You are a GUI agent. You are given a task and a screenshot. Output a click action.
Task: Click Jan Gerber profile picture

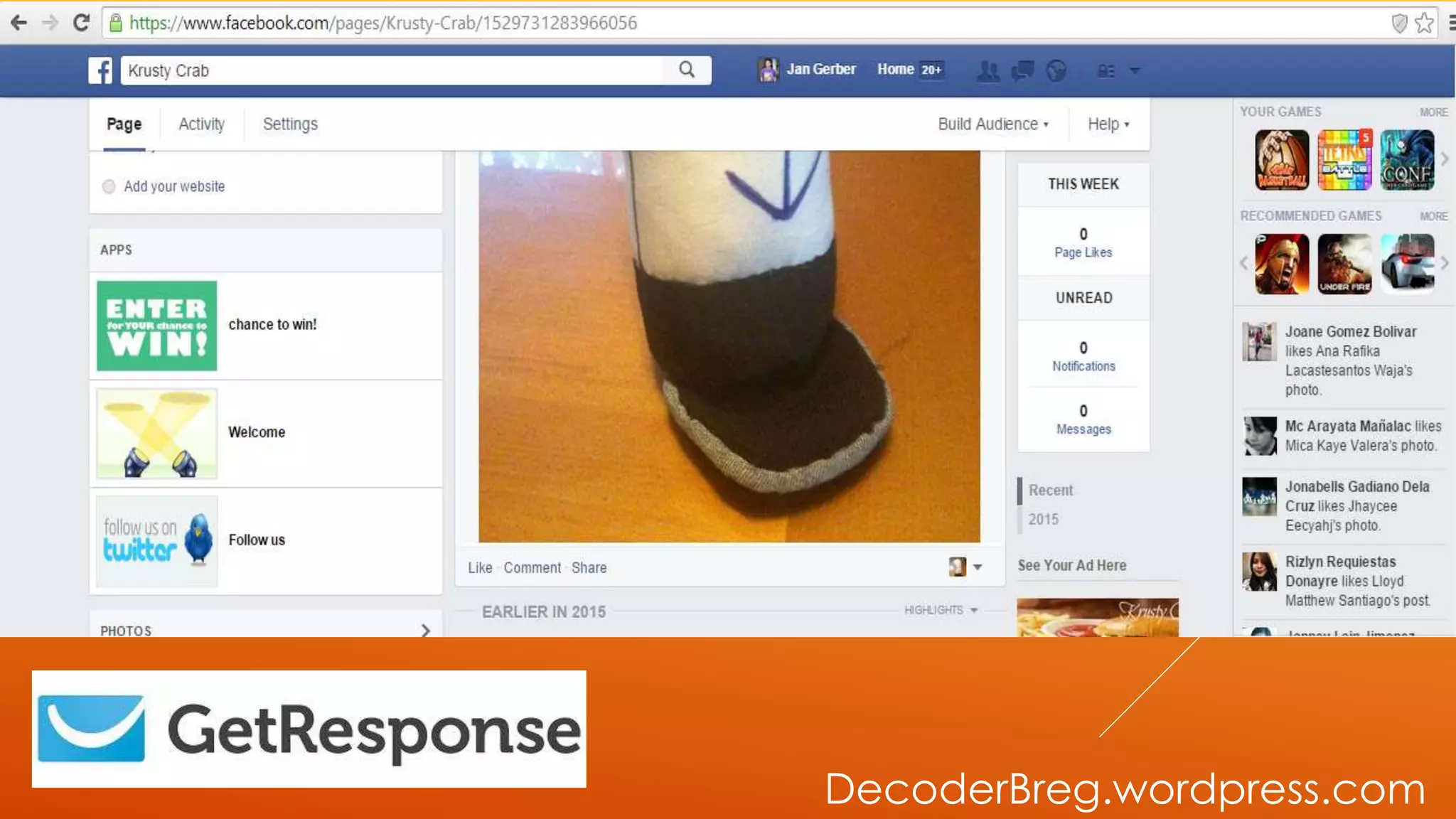click(x=768, y=70)
